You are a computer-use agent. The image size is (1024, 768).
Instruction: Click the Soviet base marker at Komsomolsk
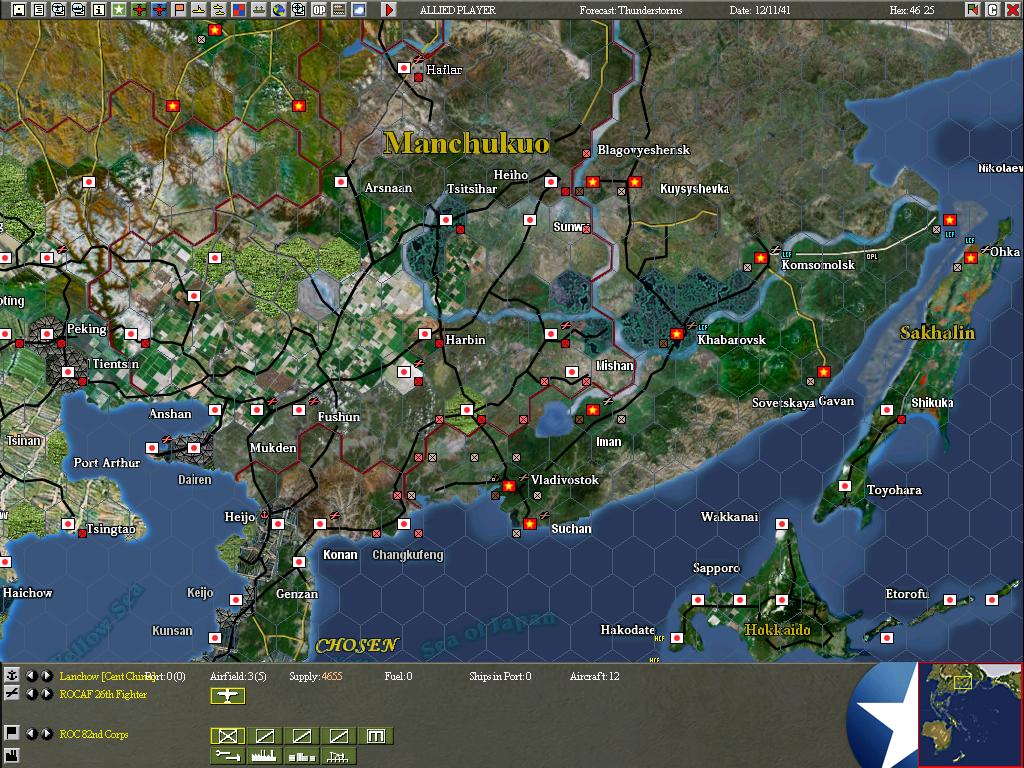click(x=761, y=258)
